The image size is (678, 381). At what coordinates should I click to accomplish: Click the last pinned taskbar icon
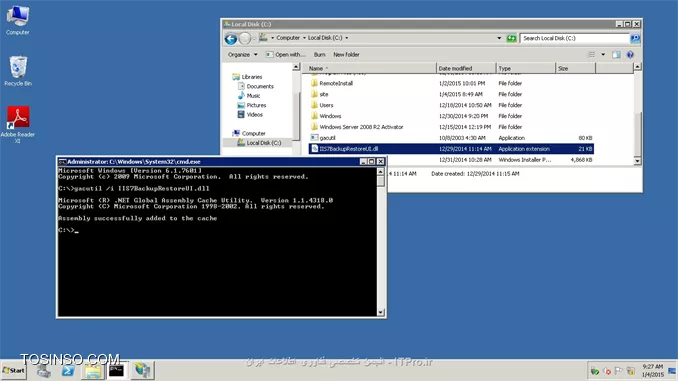click(142, 371)
